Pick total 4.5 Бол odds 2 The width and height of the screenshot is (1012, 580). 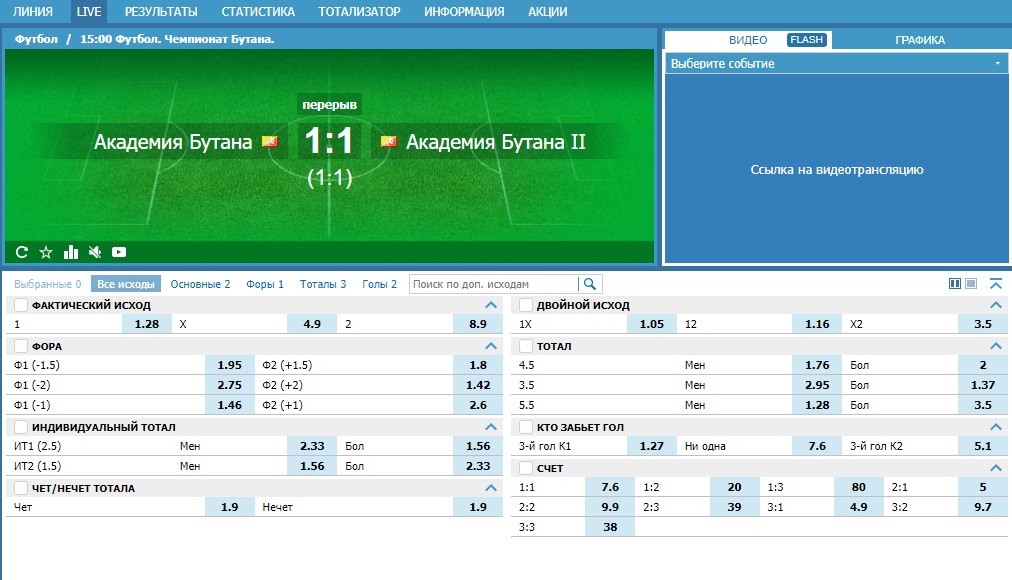(982, 365)
